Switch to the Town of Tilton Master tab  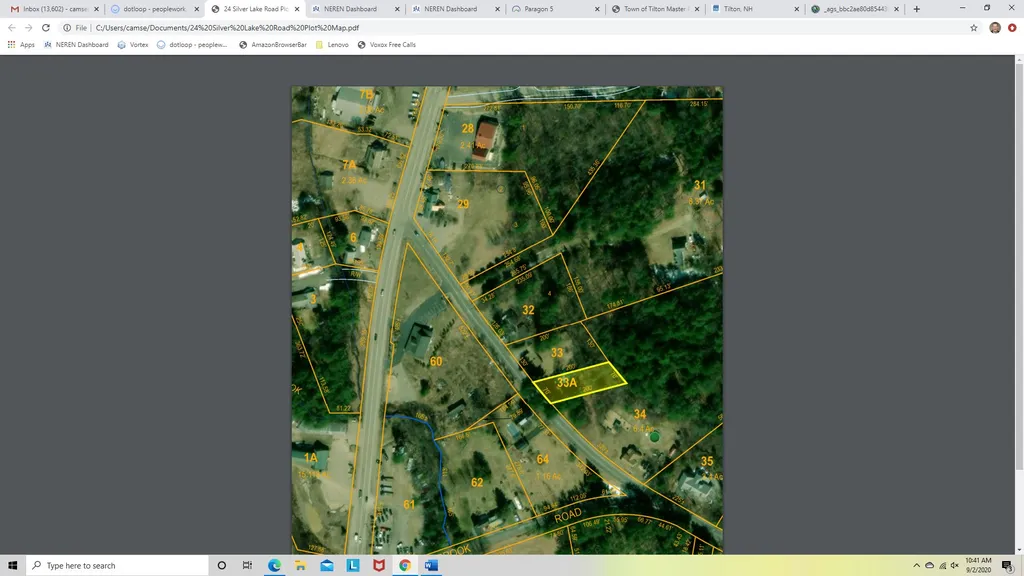coord(655,9)
